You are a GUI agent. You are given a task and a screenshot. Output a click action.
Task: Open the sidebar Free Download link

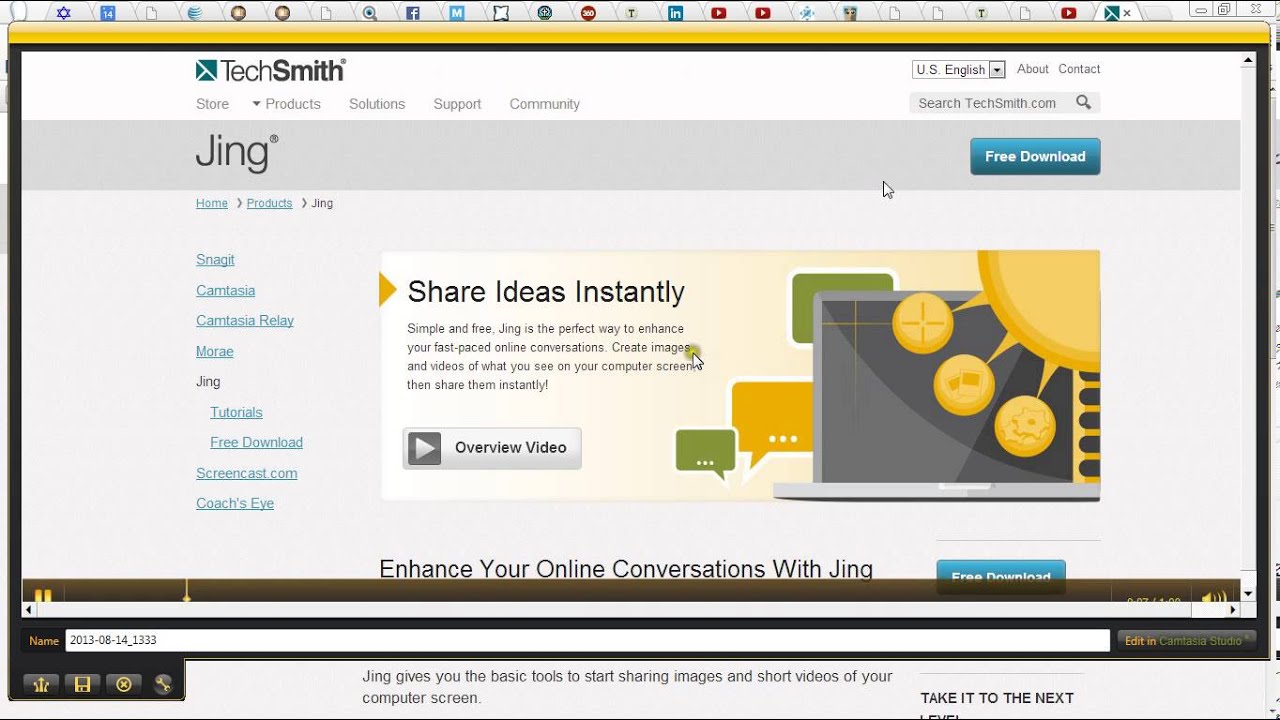pos(256,442)
